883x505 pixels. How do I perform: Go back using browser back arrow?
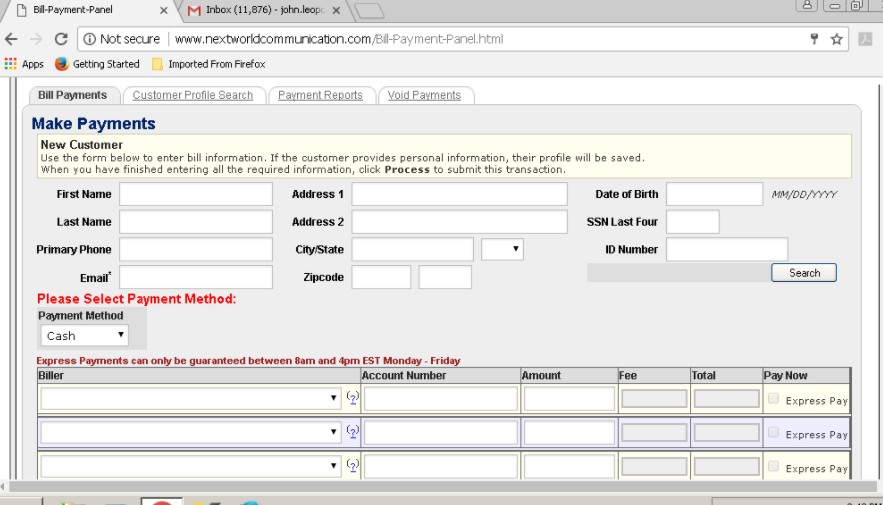[x=11, y=39]
